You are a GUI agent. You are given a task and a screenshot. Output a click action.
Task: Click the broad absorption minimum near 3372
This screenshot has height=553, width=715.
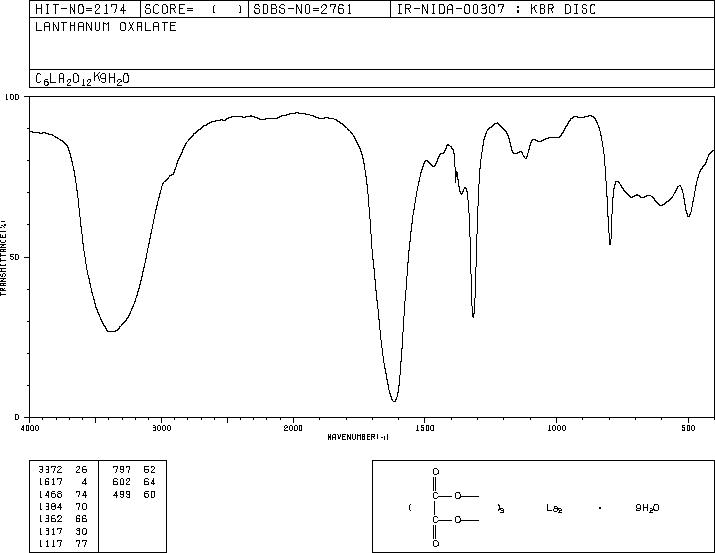pos(112,331)
